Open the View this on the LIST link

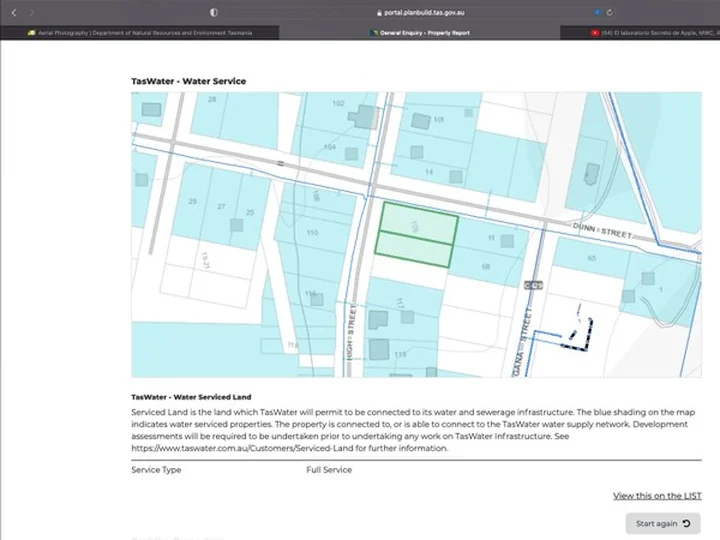click(x=657, y=496)
